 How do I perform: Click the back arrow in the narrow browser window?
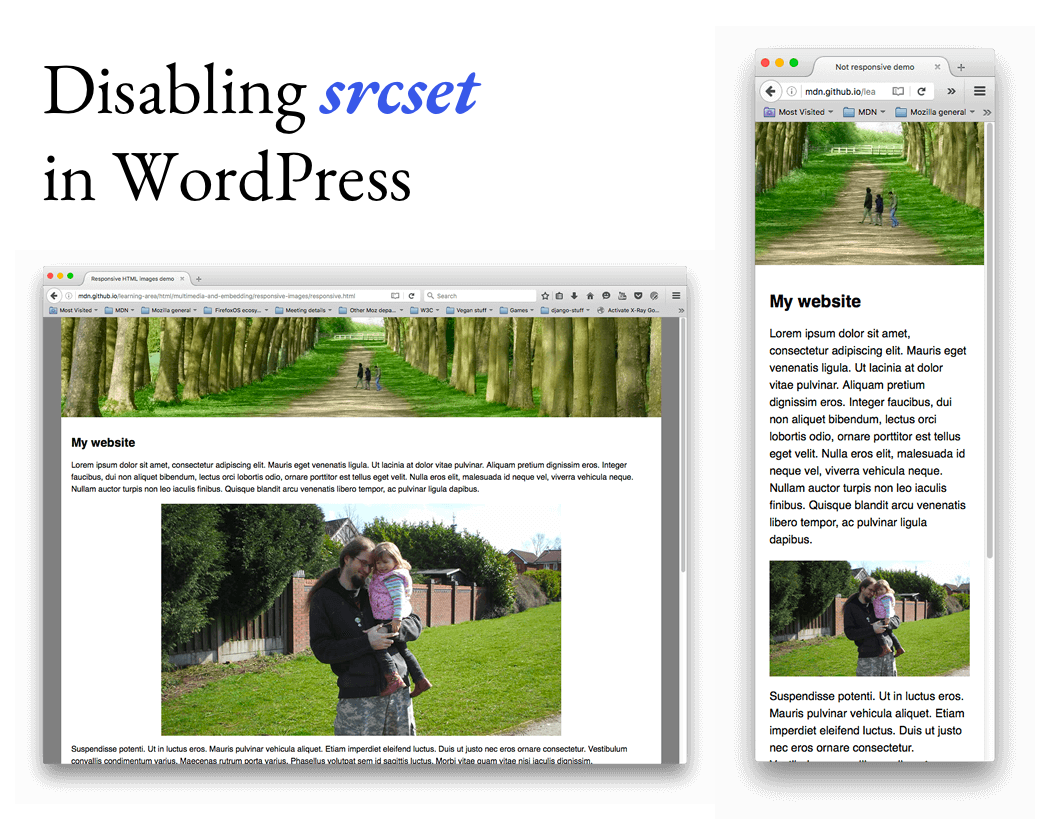[770, 91]
